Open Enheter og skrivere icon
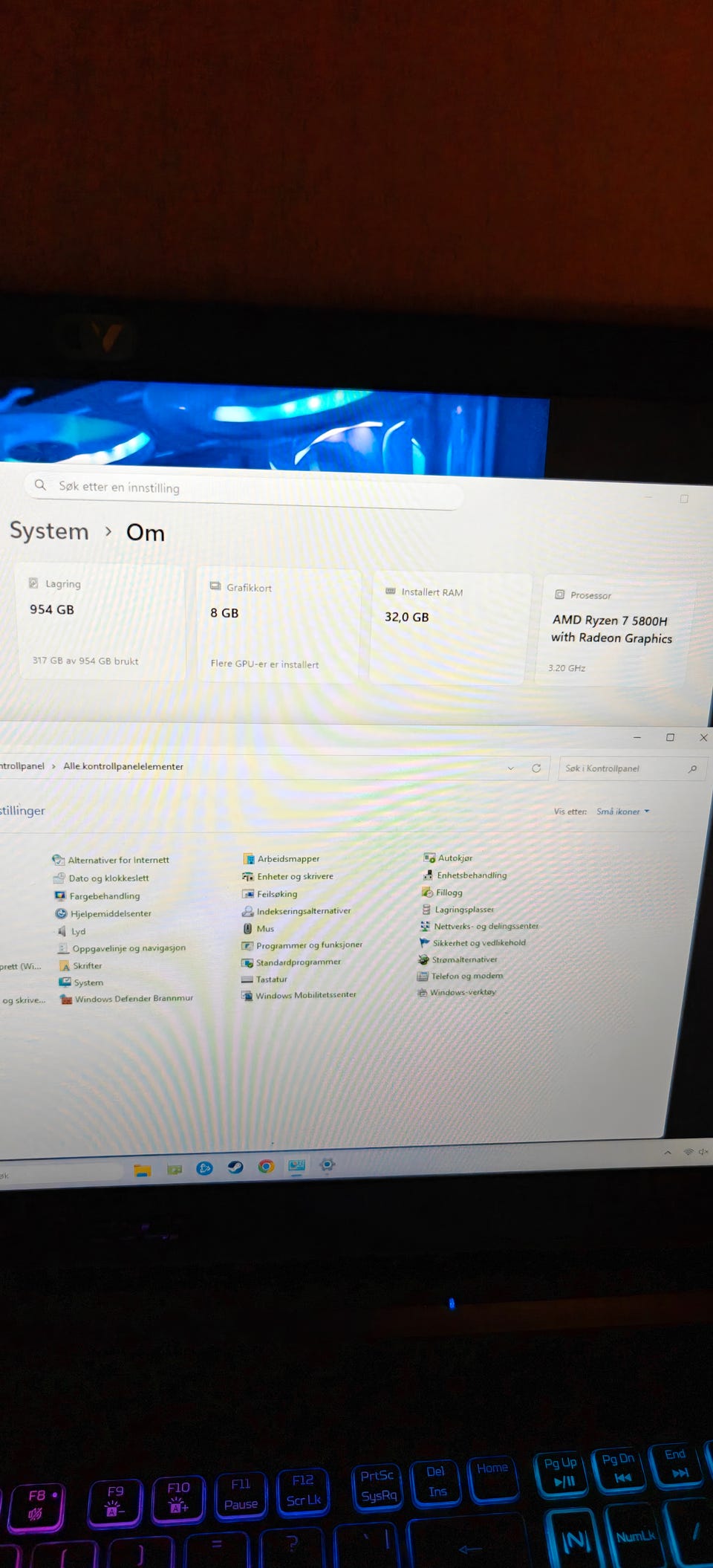Image resolution: width=713 pixels, height=1568 pixels. click(x=248, y=876)
